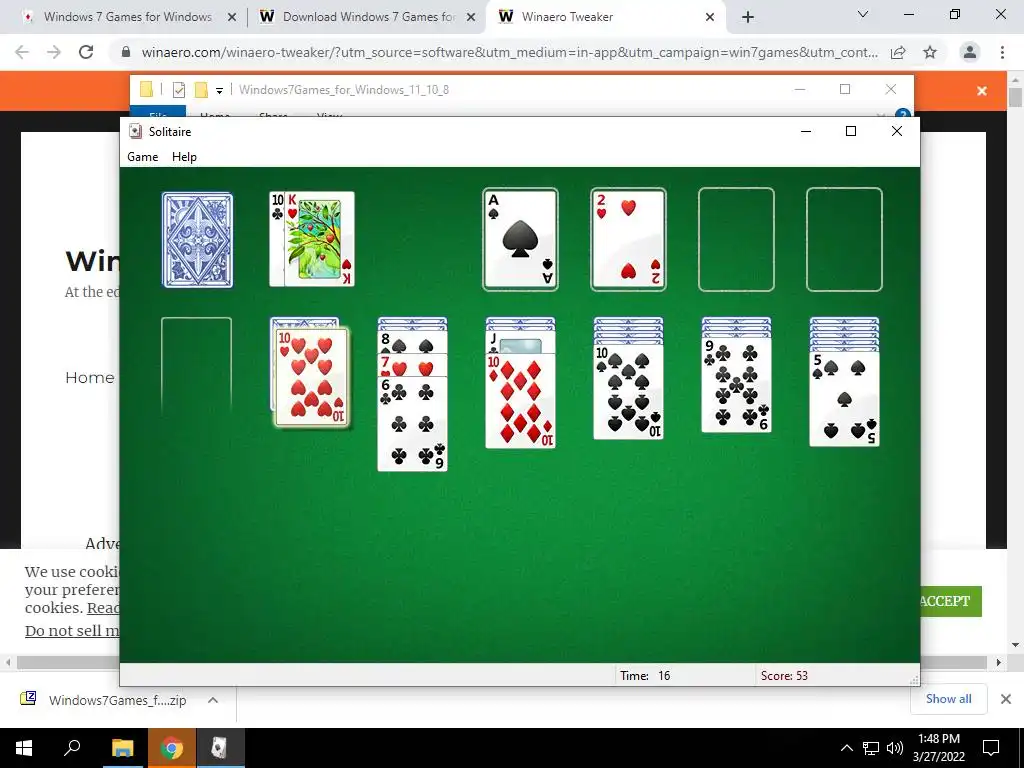Select the King of hearts waste card
The width and height of the screenshot is (1024, 768).
pyautogui.click(x=319, y=239)
